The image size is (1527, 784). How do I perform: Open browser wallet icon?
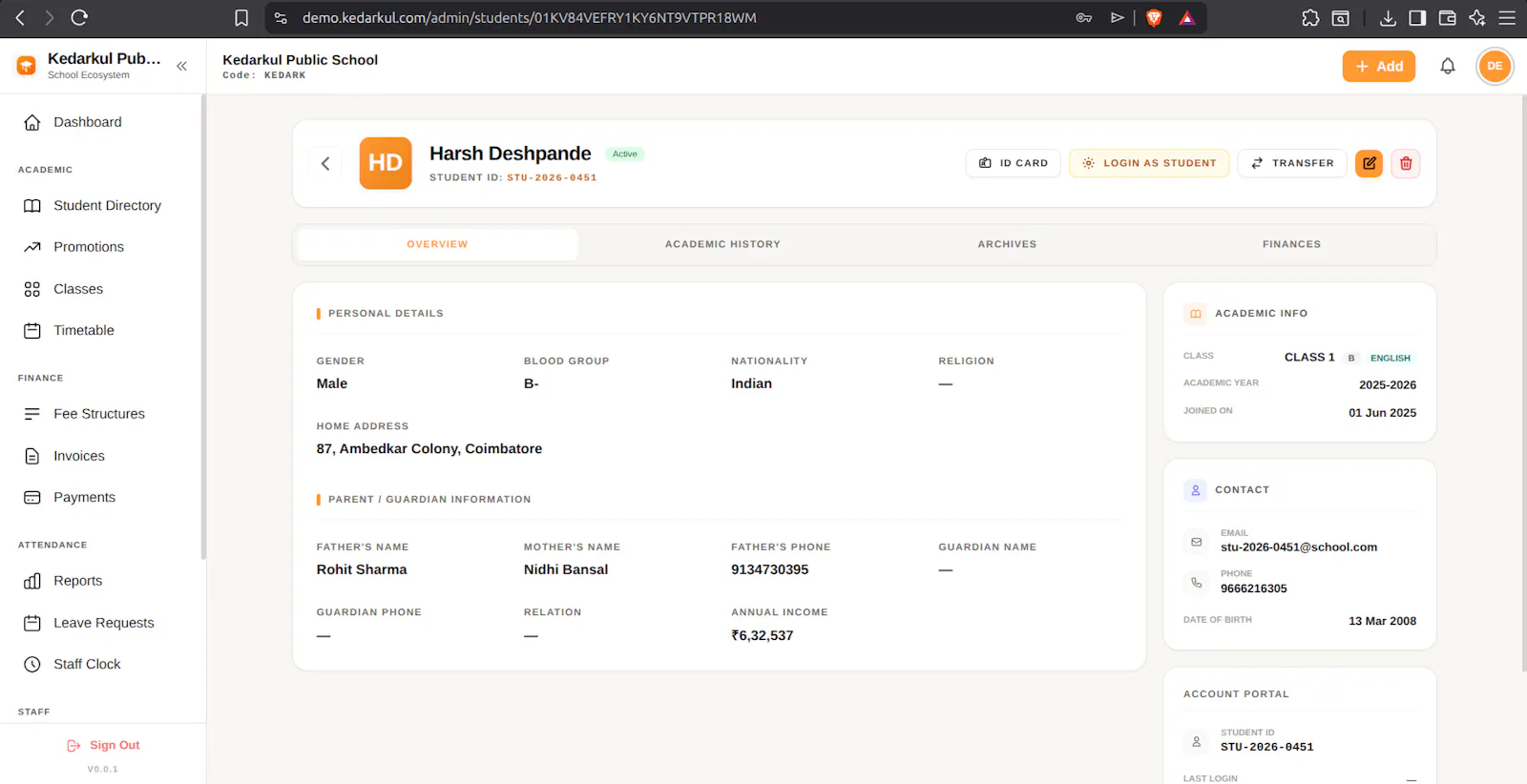[x=1447, y=17]
